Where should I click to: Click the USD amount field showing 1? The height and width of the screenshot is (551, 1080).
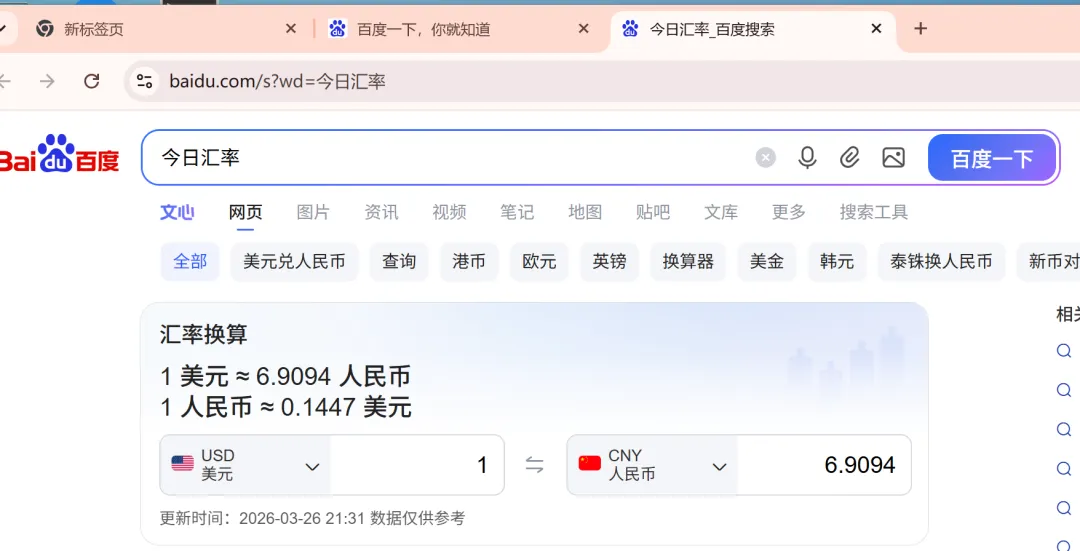[x=417, y=465]
